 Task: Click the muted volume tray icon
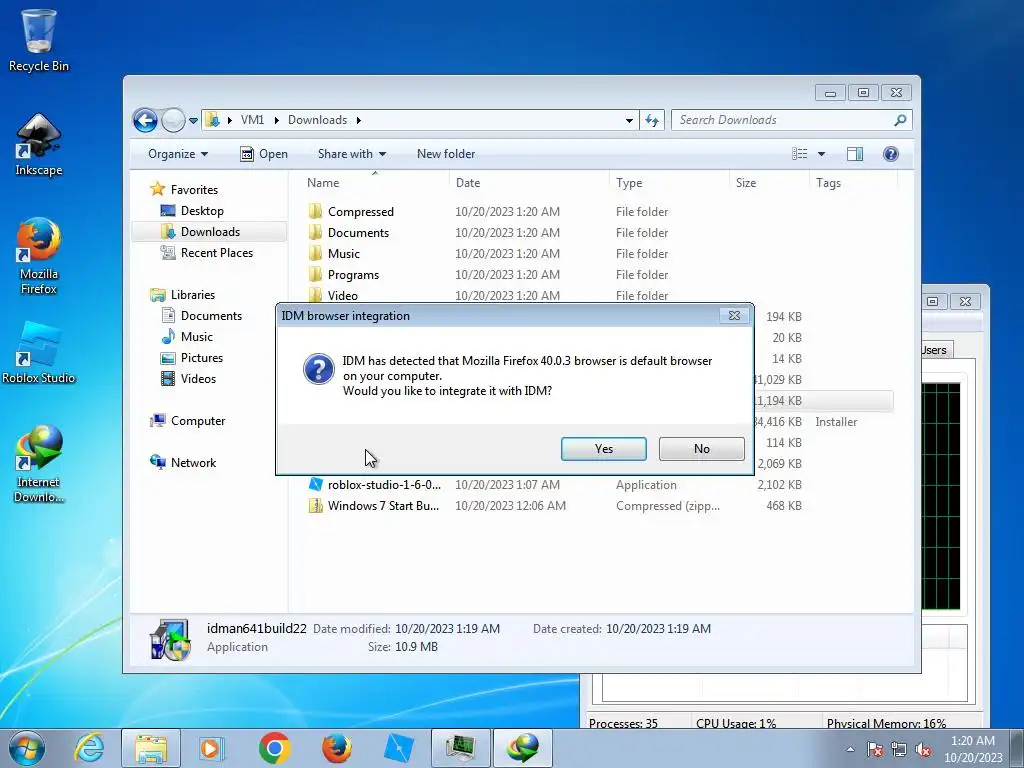923,750
